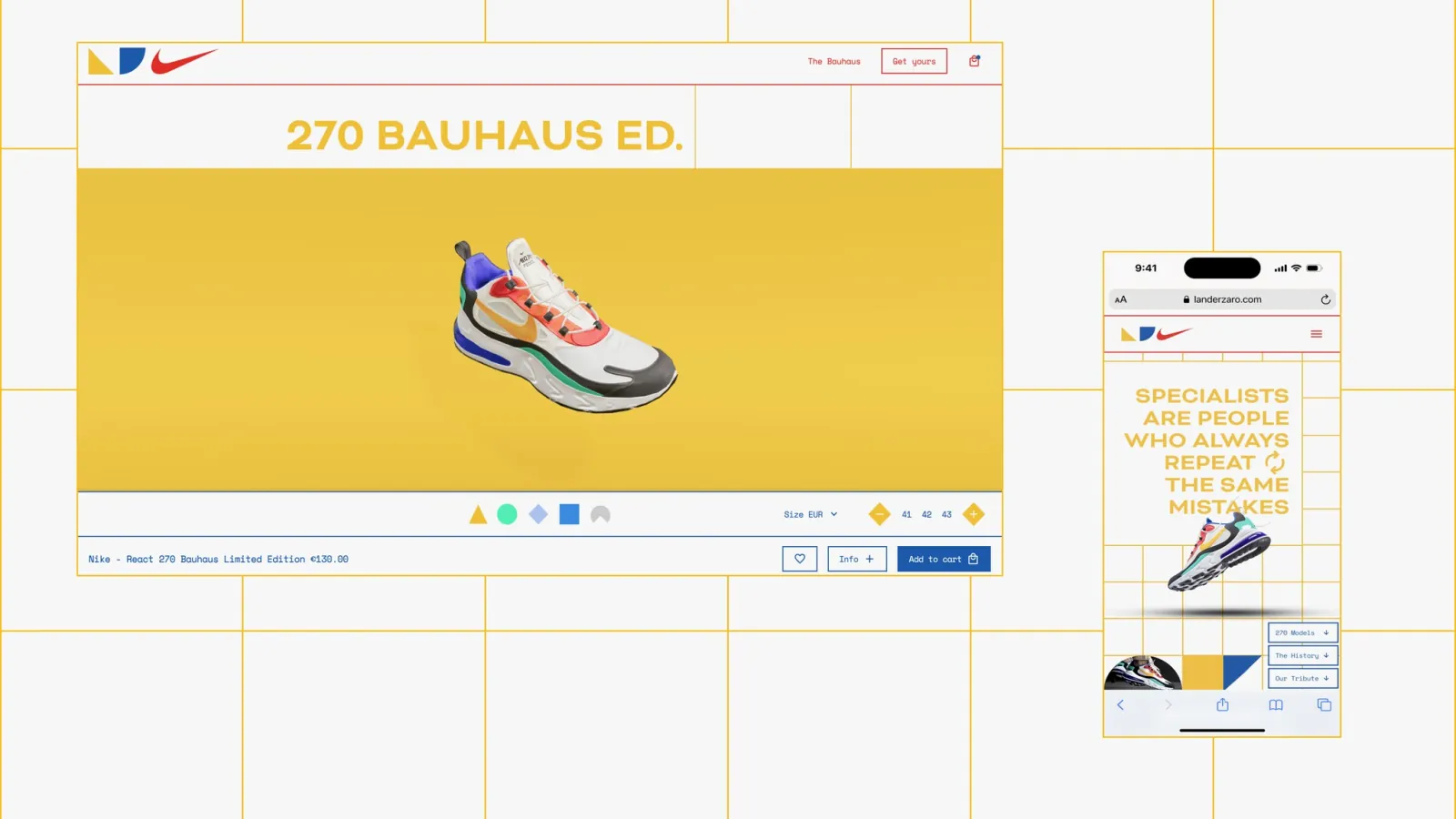1456x819 pixels.
Task: Choose the blue square shape option
Action: [x=570, y=515]
